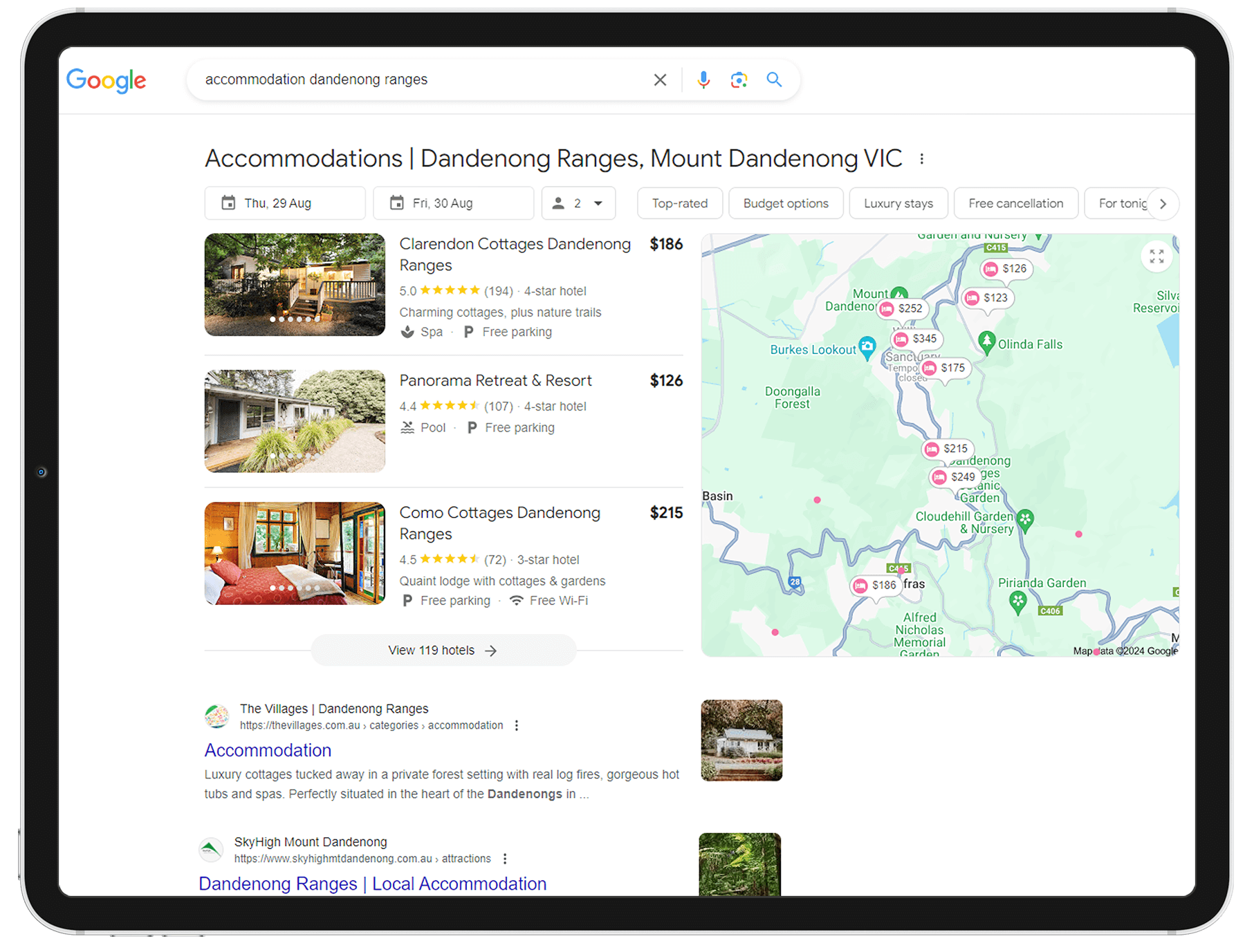This screenshot has height=952, width=1245.
Task: Click View 119 hotels button
Action: point(443,651)
